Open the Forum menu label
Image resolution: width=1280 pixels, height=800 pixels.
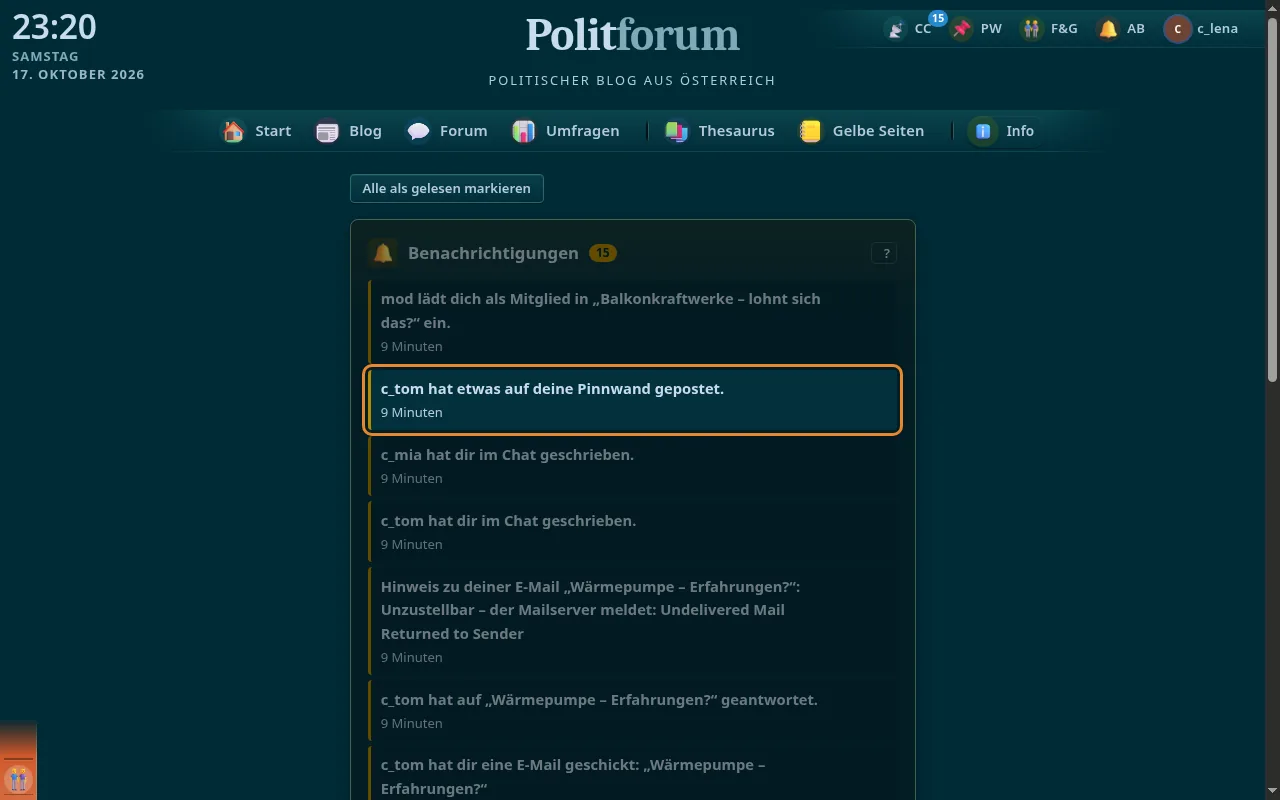(x=463, y=131)
